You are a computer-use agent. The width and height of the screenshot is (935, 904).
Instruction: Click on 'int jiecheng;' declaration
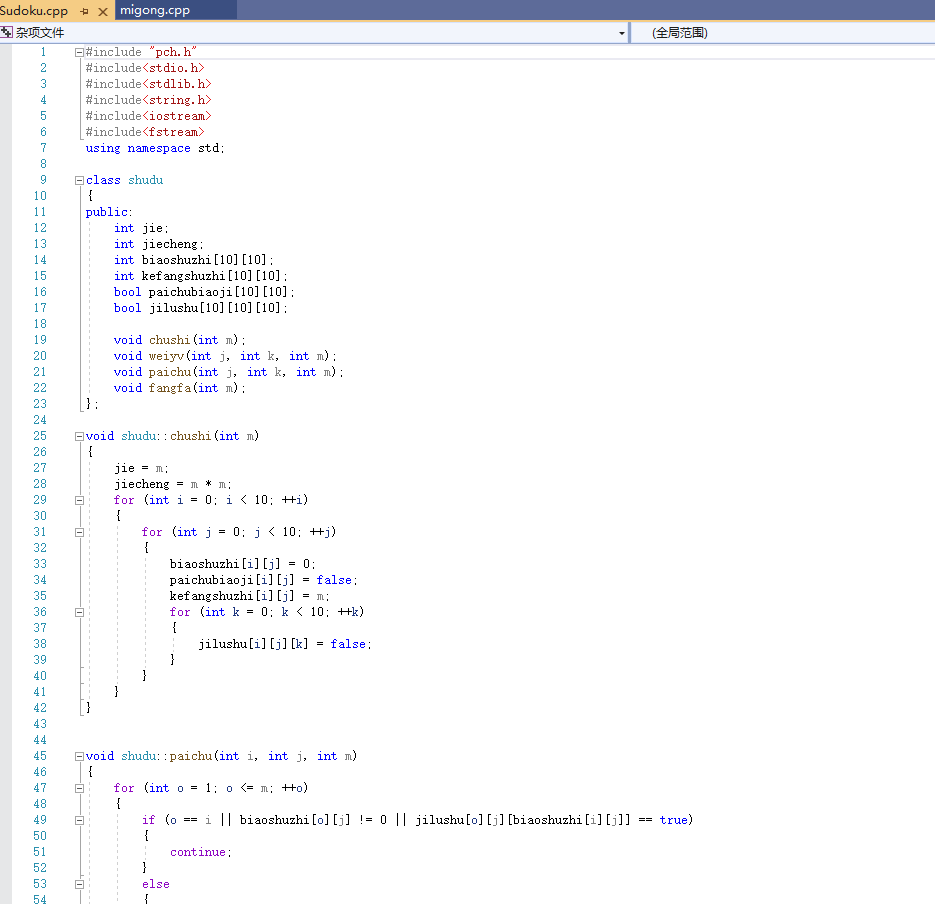pyautogui.click(x=159, y=244)
